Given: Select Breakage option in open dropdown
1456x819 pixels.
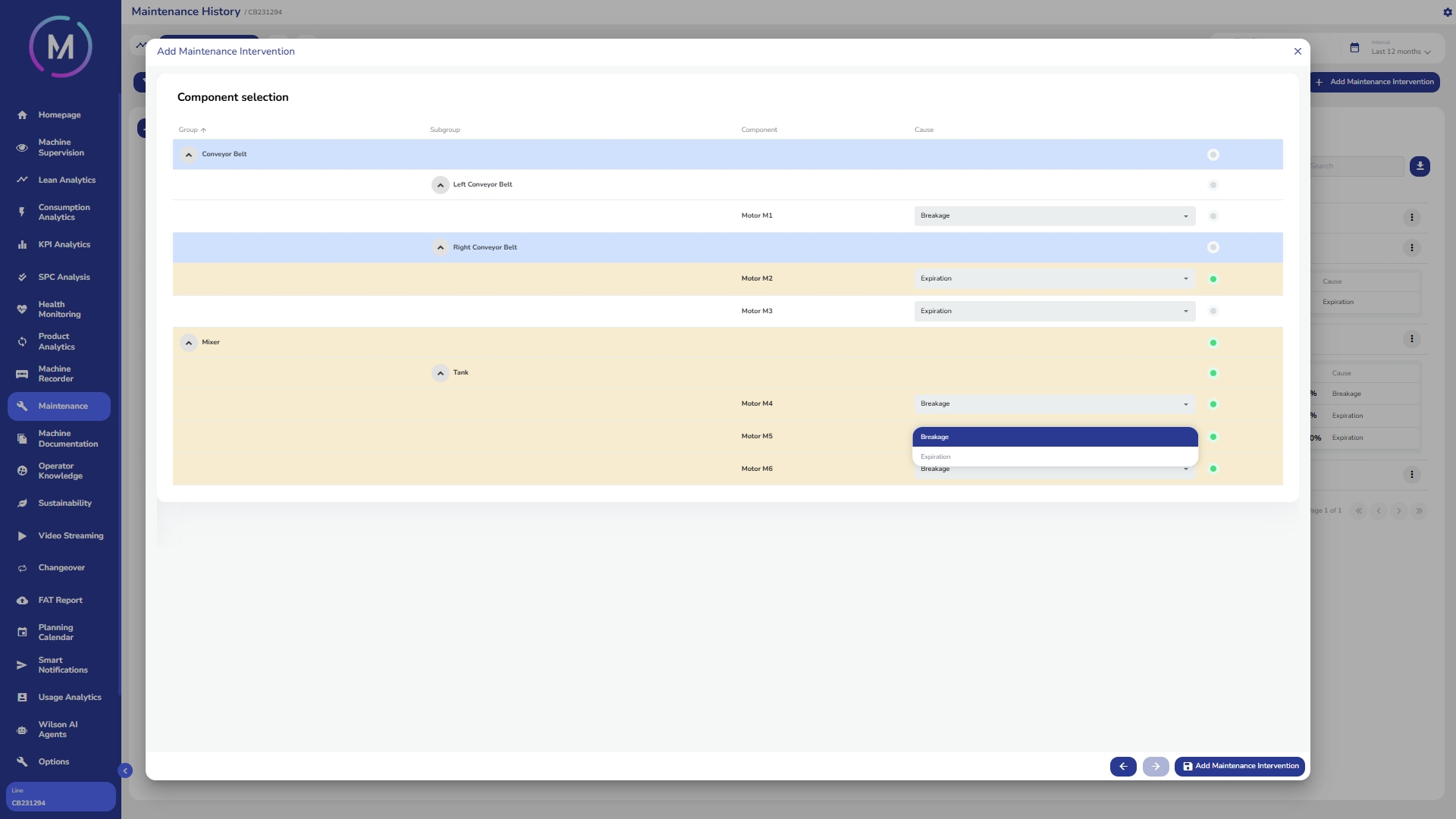Looking at the screenshot, I should tap(1054, 437).
